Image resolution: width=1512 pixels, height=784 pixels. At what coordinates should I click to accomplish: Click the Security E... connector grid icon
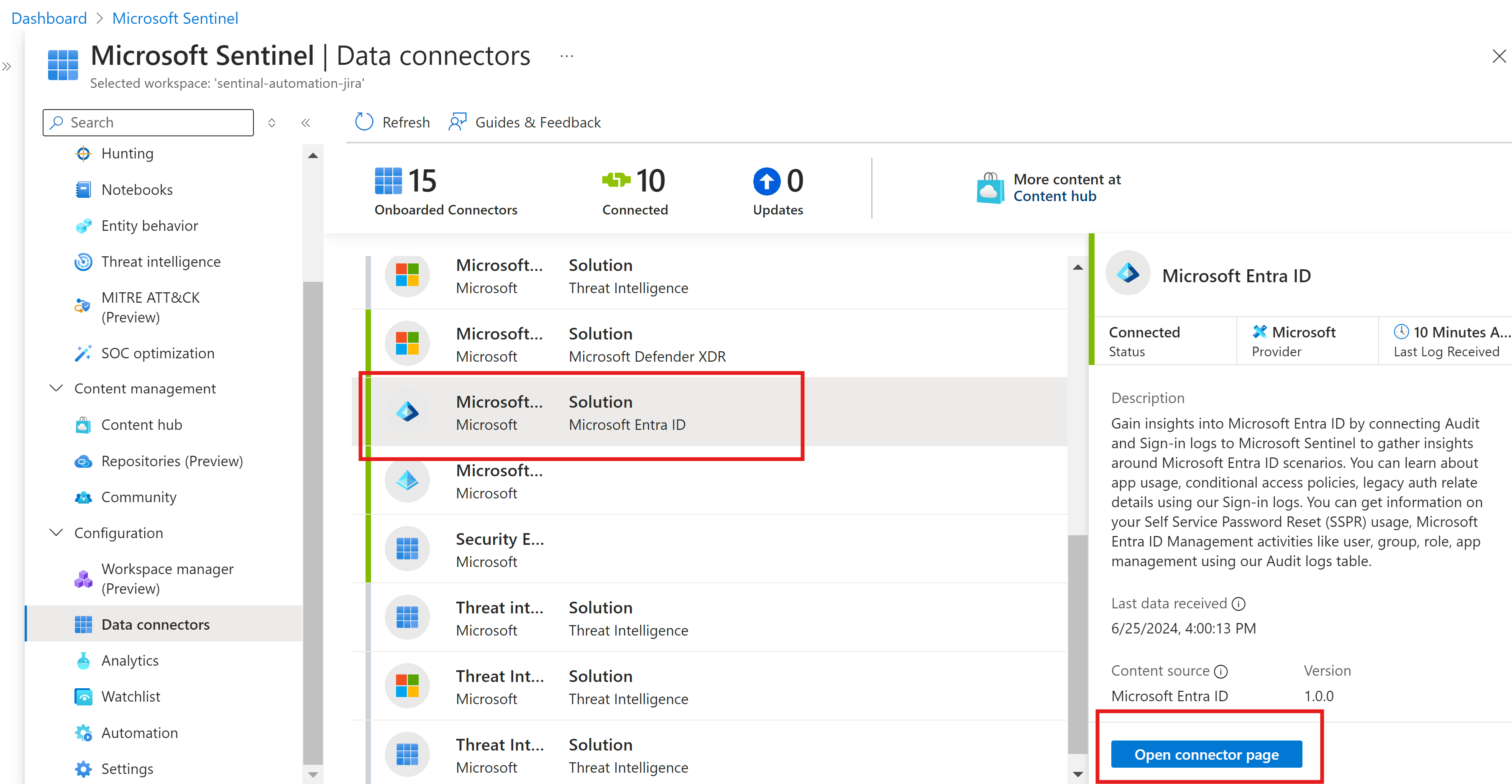coord(407,549)
